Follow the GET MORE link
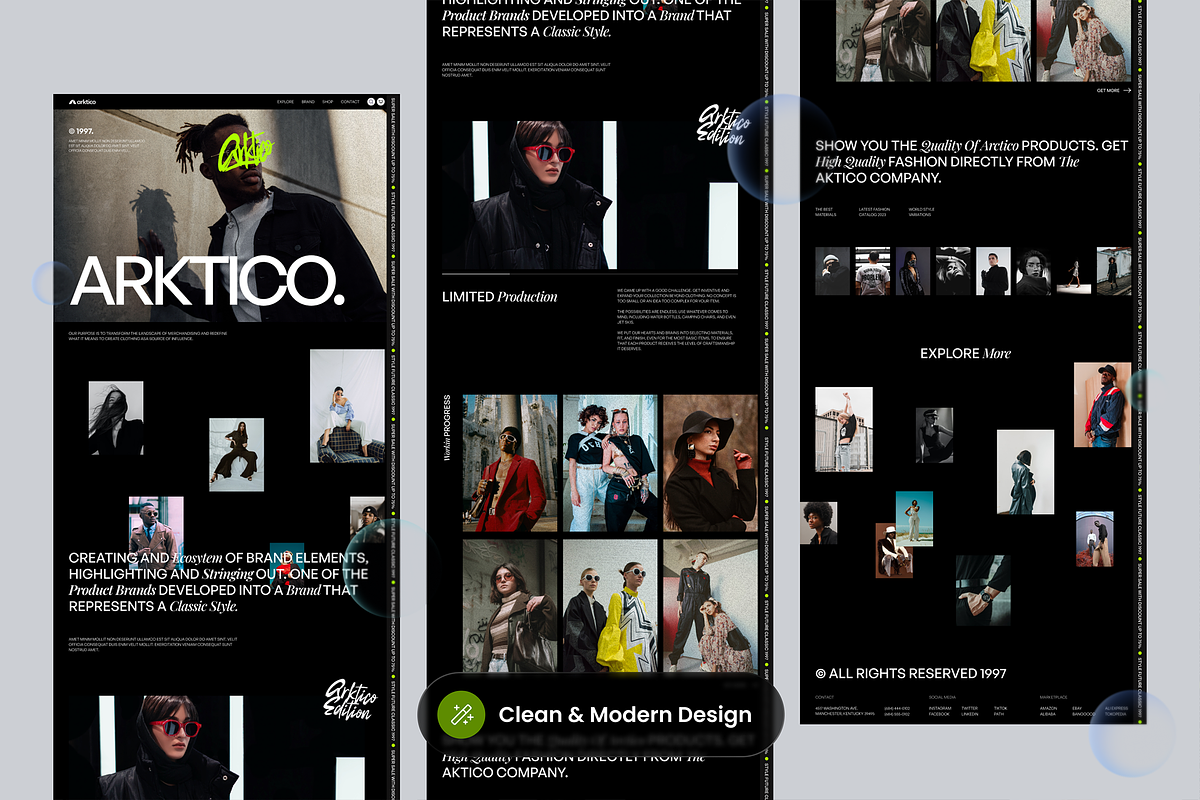Screen dimensions: 1200x800 1108,90
